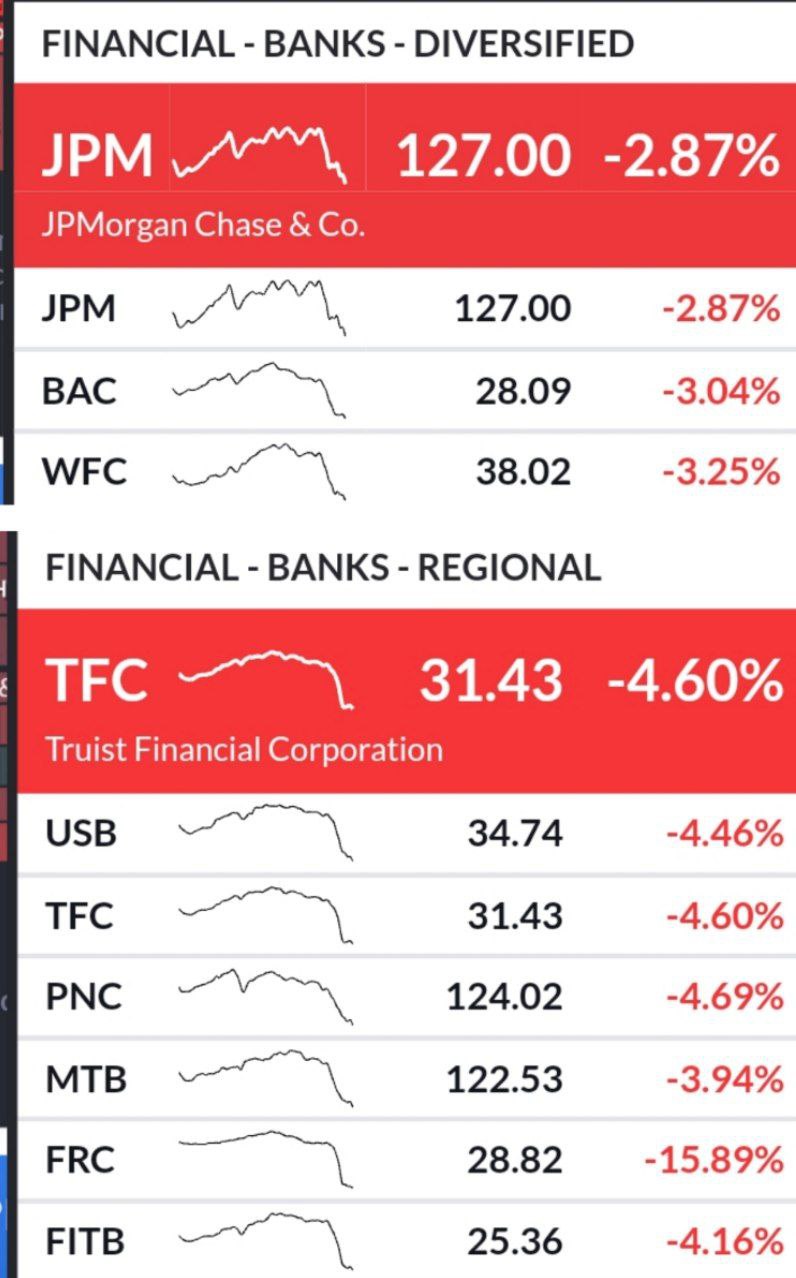Open the Financial - Banks - Regional heading
The image size is (796, 1278).
pyautogui.click(x=323, y=567)
